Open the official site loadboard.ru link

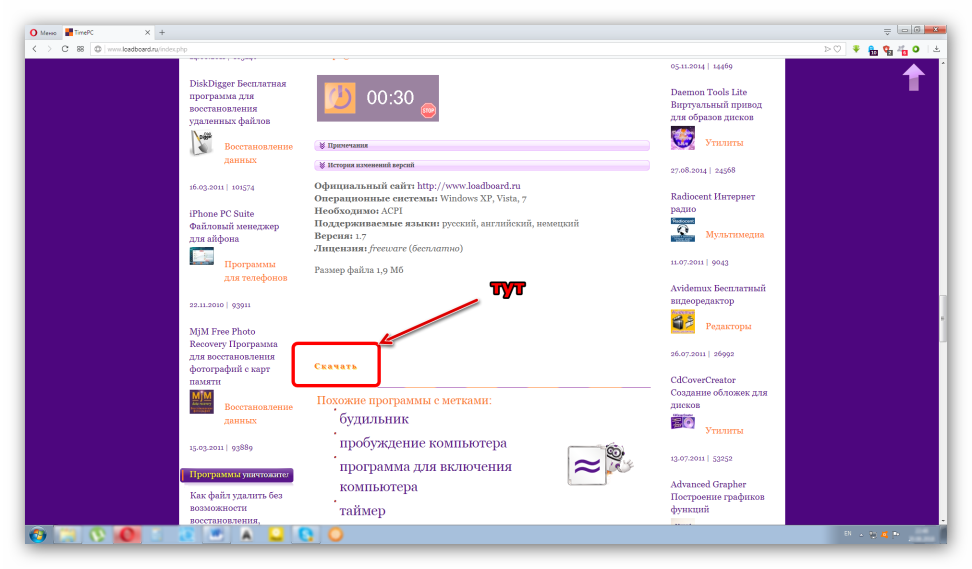pos(468,186)
